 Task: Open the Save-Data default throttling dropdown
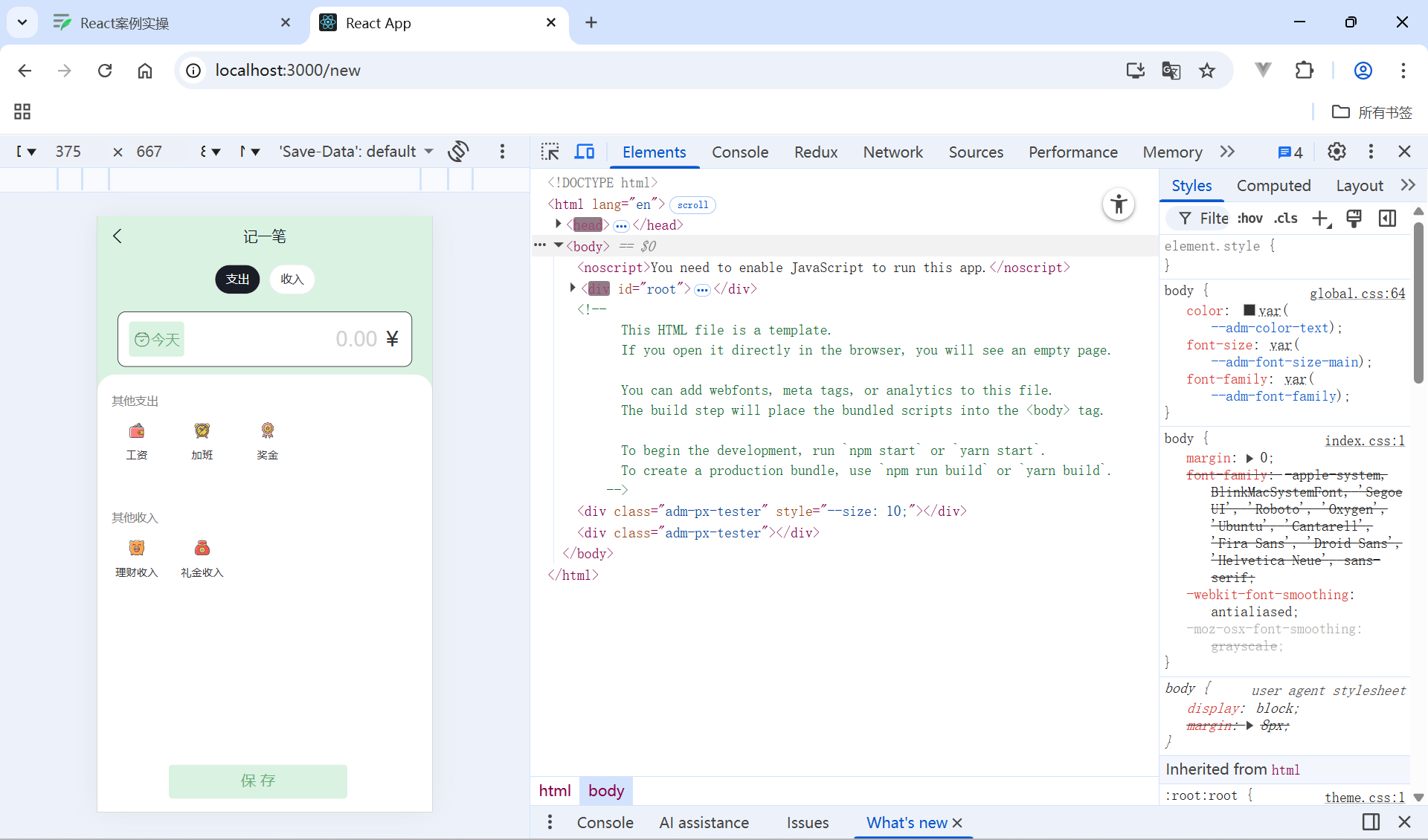pyautogui.click(x=356, y=152)
